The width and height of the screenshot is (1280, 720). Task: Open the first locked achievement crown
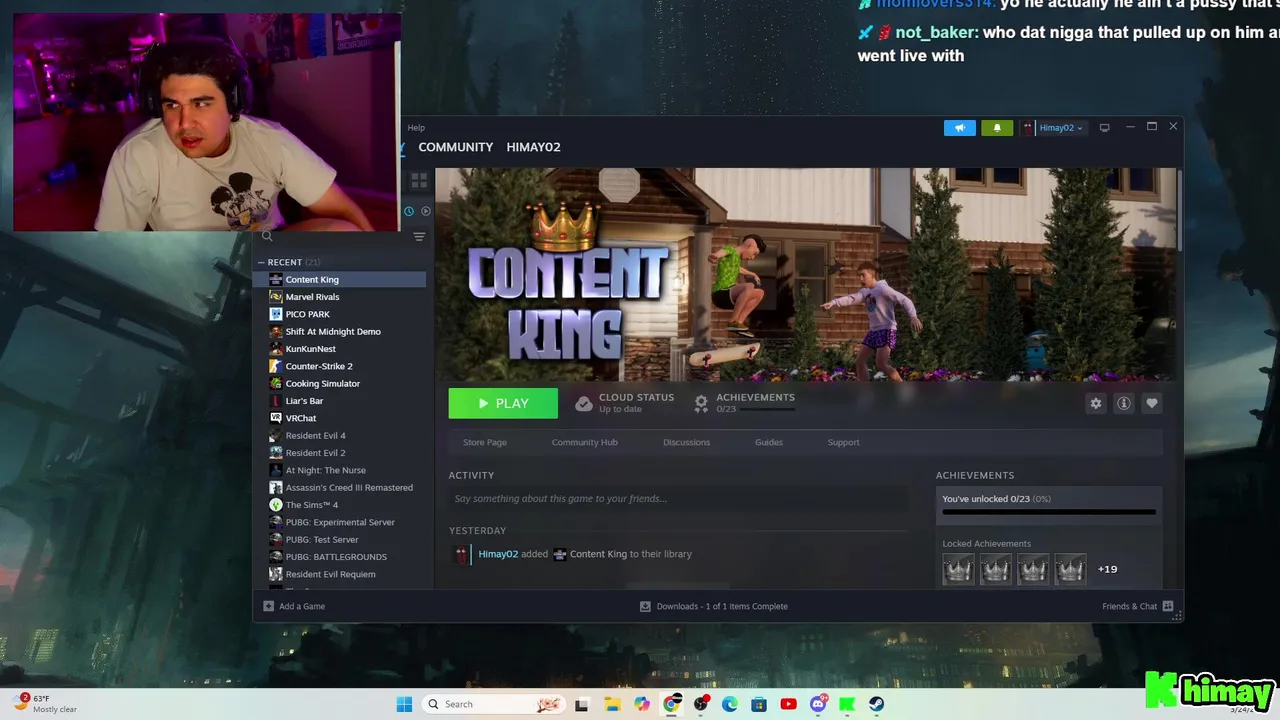[958, 569]
